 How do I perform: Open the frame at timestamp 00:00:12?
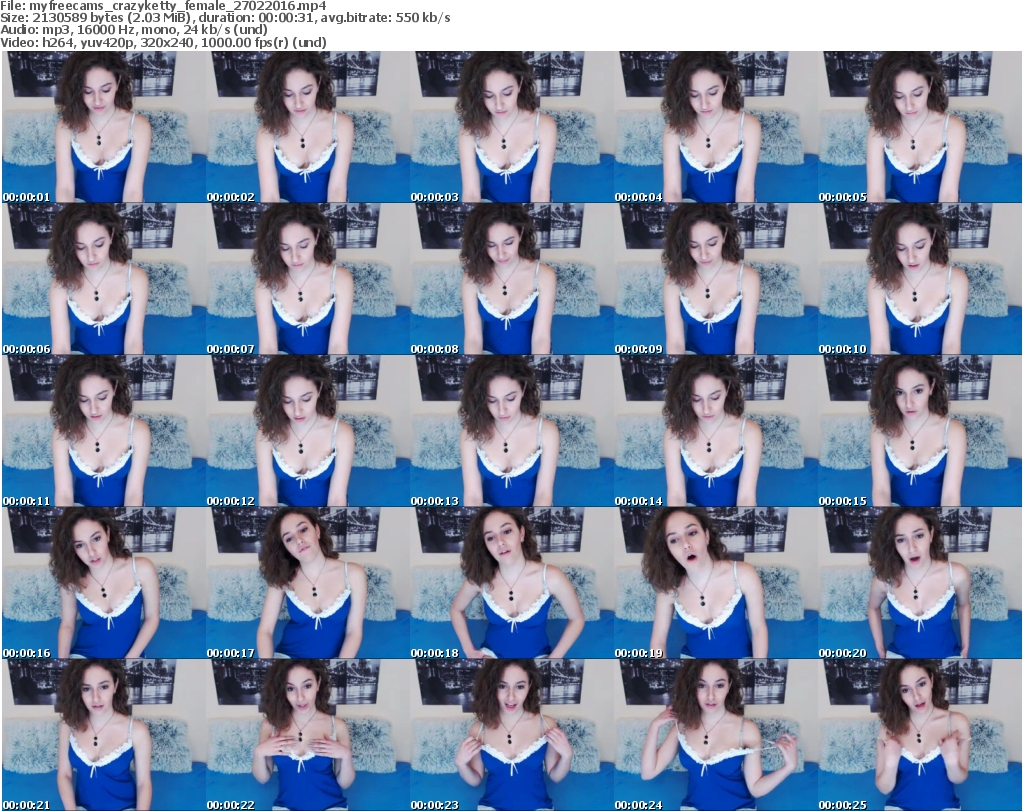[307, 431]
